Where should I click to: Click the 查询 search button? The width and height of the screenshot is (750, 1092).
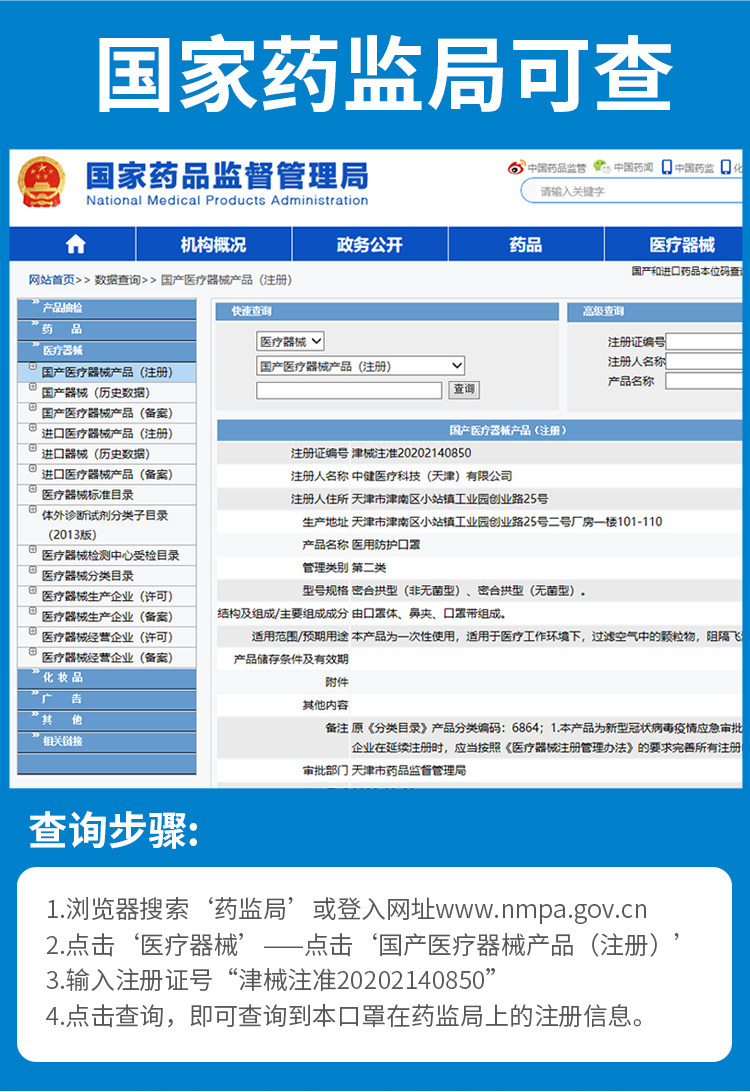(x=464, y=389)
